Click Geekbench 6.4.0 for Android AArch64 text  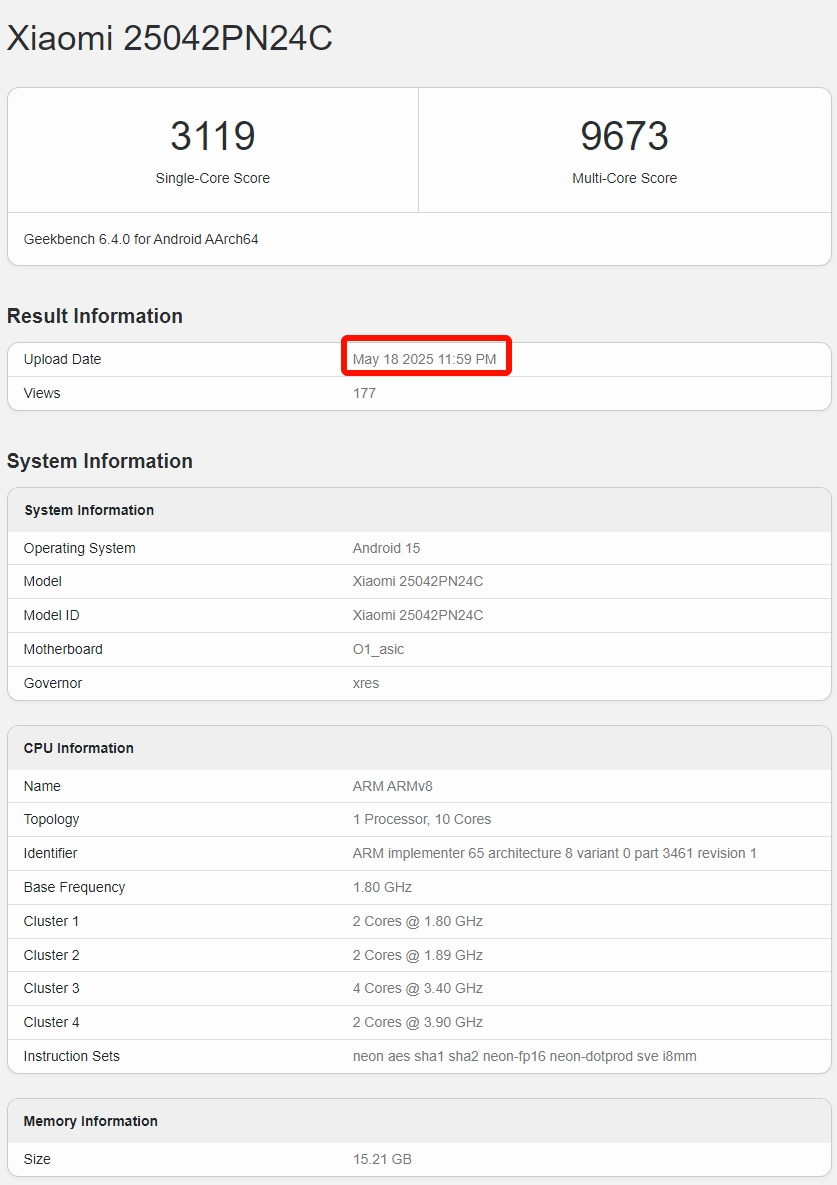click(x=141, y=239)
